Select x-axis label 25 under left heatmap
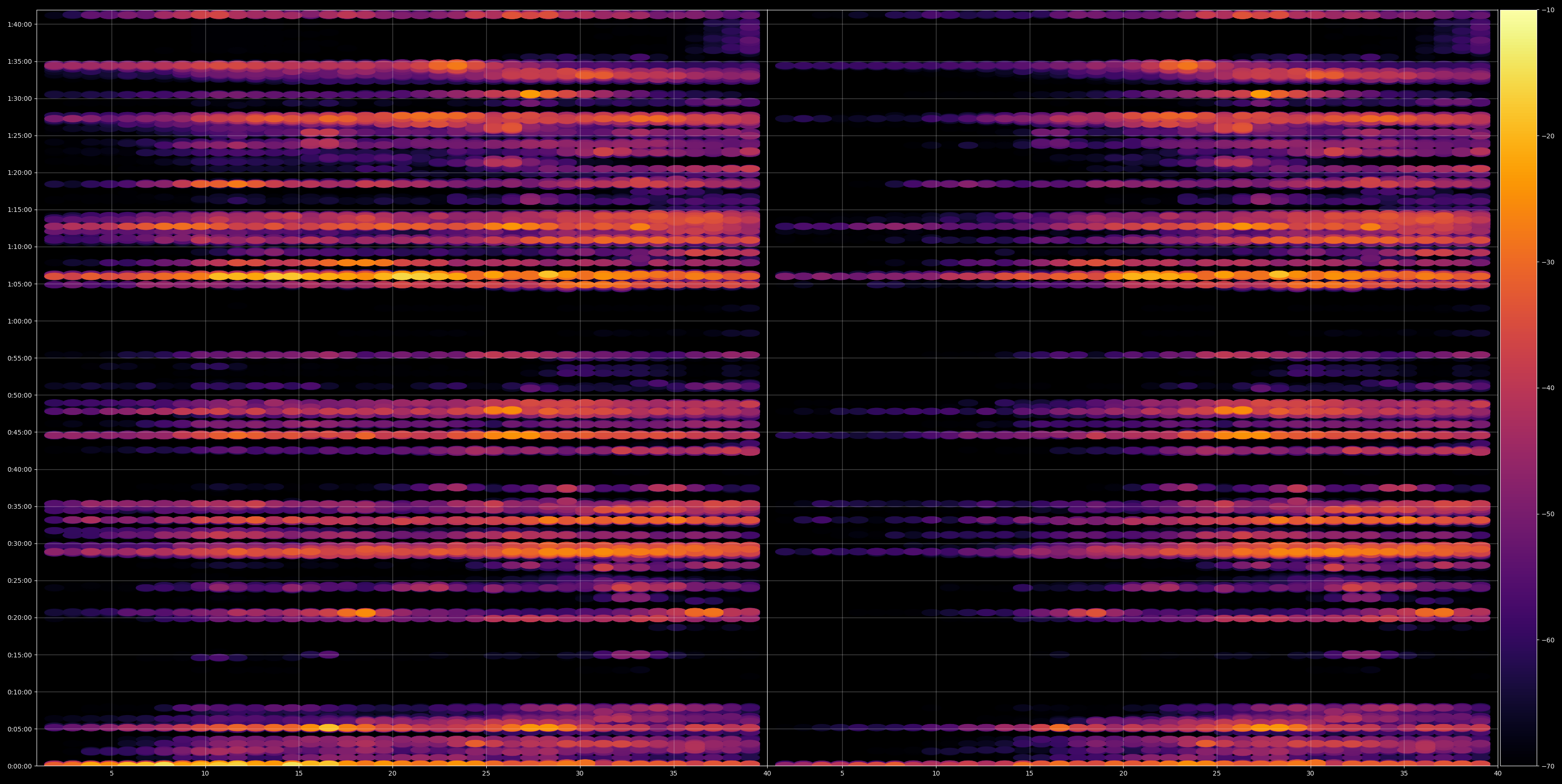Viewport: 1562px width, 784px height. click(486, 774)
